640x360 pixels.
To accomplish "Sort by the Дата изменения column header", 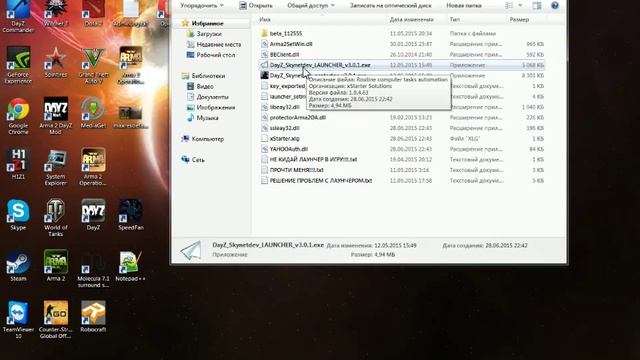I will tap(411, 19).
